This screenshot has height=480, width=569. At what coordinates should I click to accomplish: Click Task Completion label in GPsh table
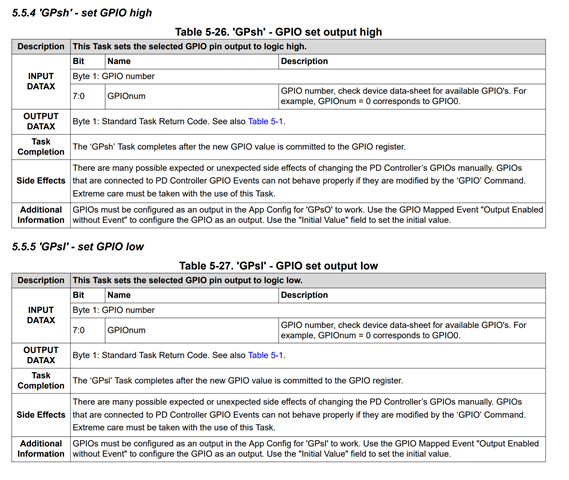click(x=41, y=147)
